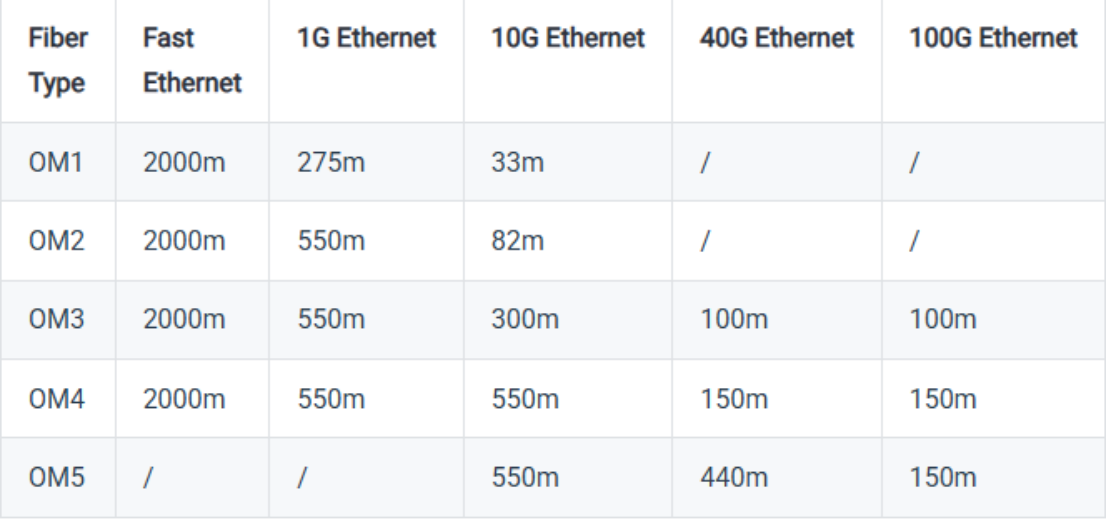Select the OM2 row label

[x=56, y=241]
